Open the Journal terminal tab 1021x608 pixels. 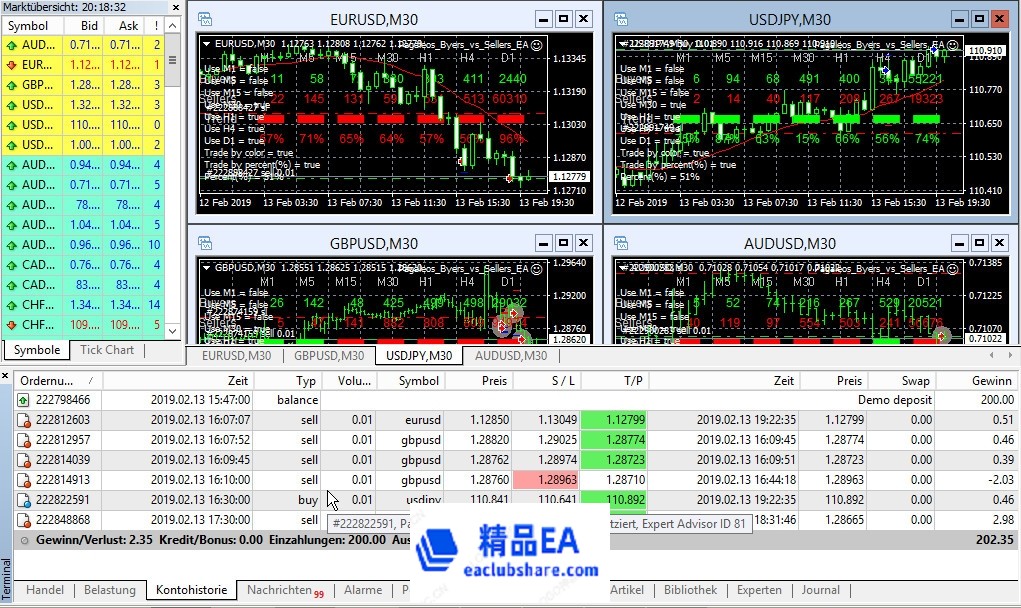pos(820,590)
